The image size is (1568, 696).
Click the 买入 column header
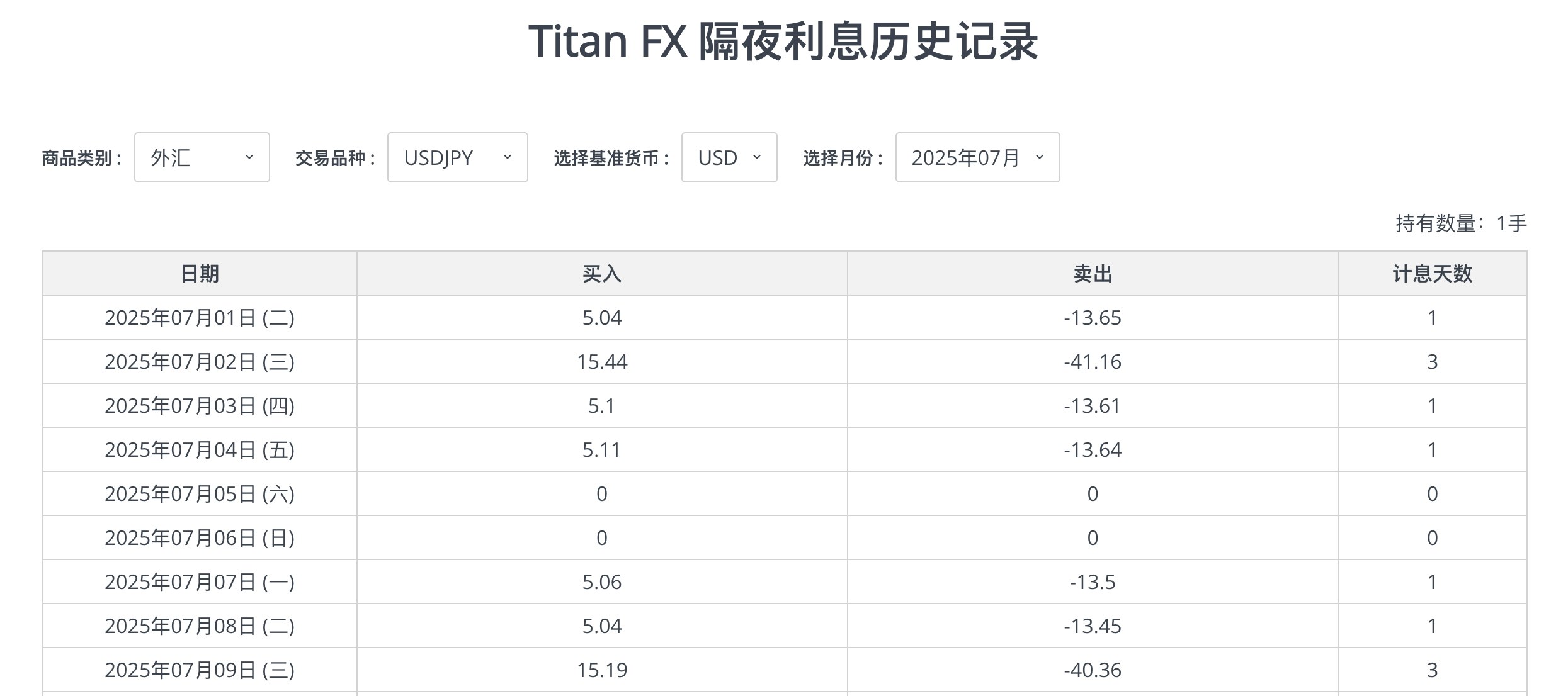click(601, 274)
